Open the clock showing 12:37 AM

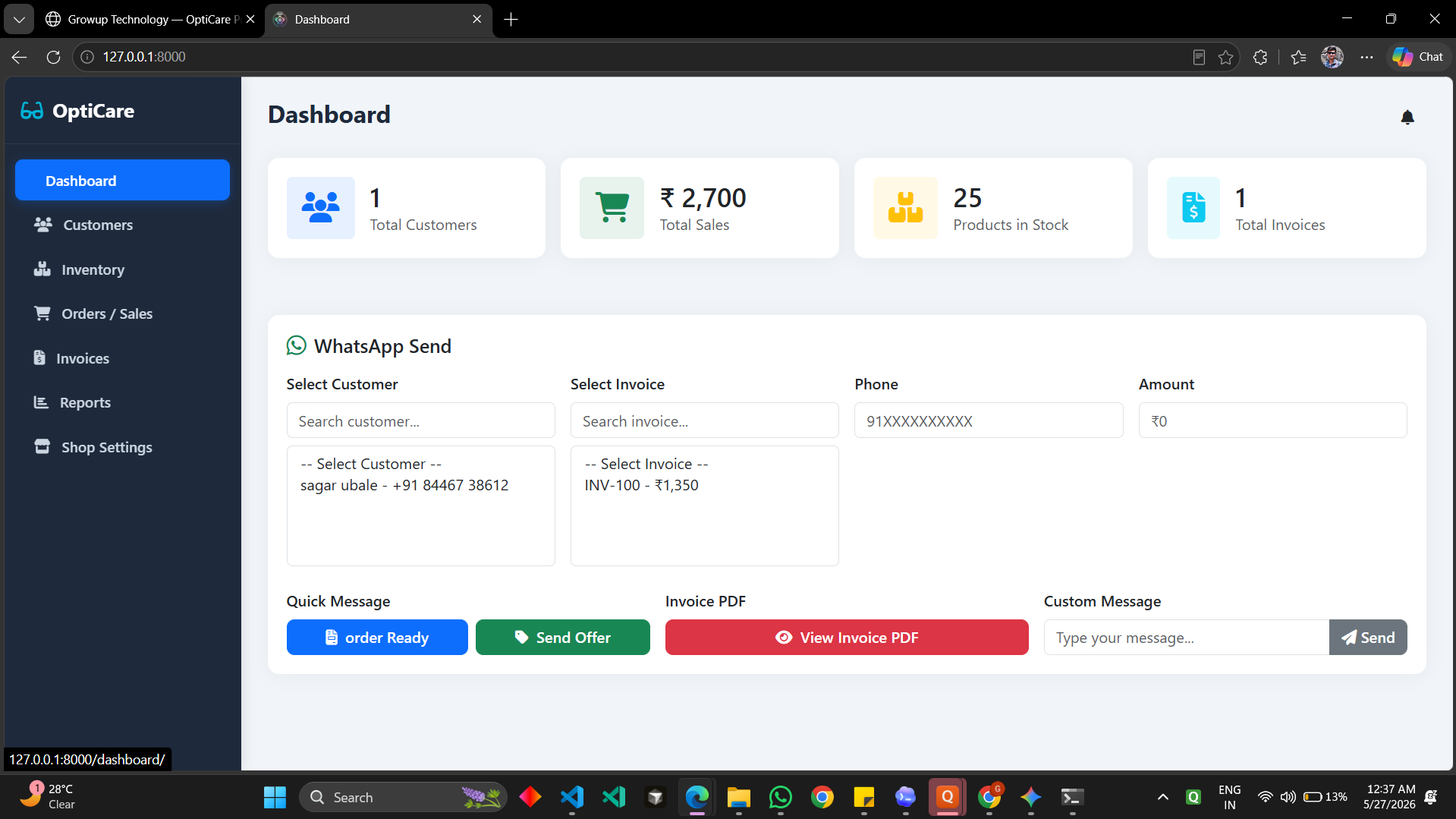point(1390,797)
